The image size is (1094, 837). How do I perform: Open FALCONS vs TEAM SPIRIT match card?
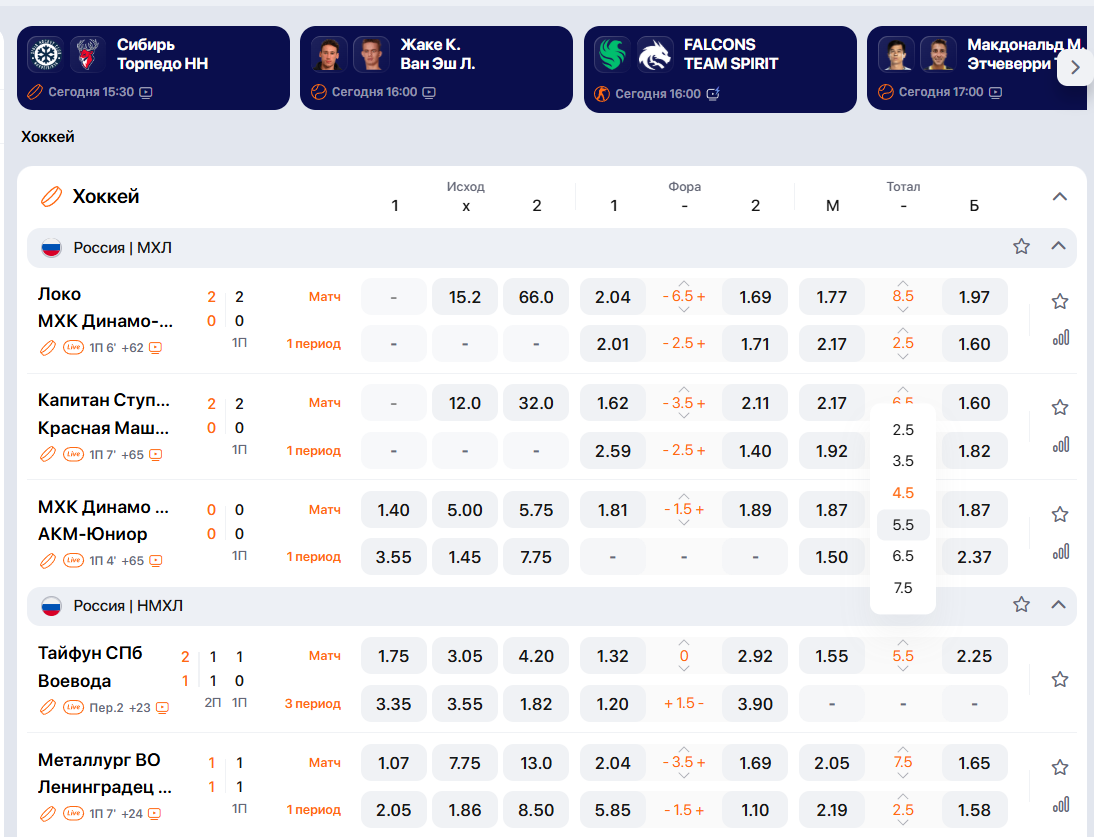[720, 69]
